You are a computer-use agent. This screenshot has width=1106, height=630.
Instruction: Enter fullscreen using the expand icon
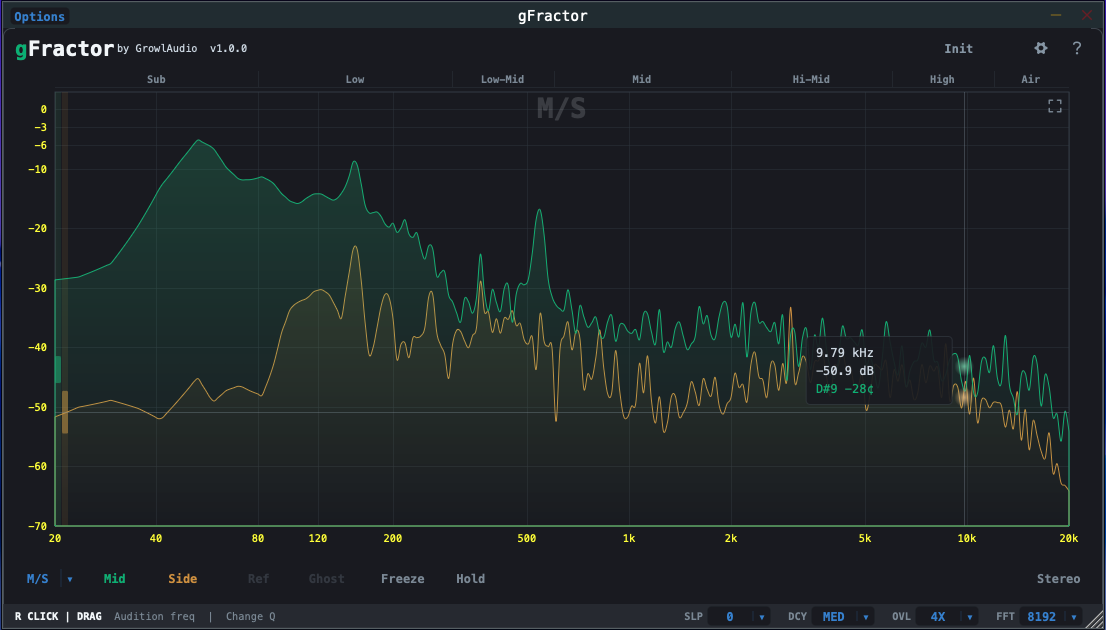[x=1055, y=105]
